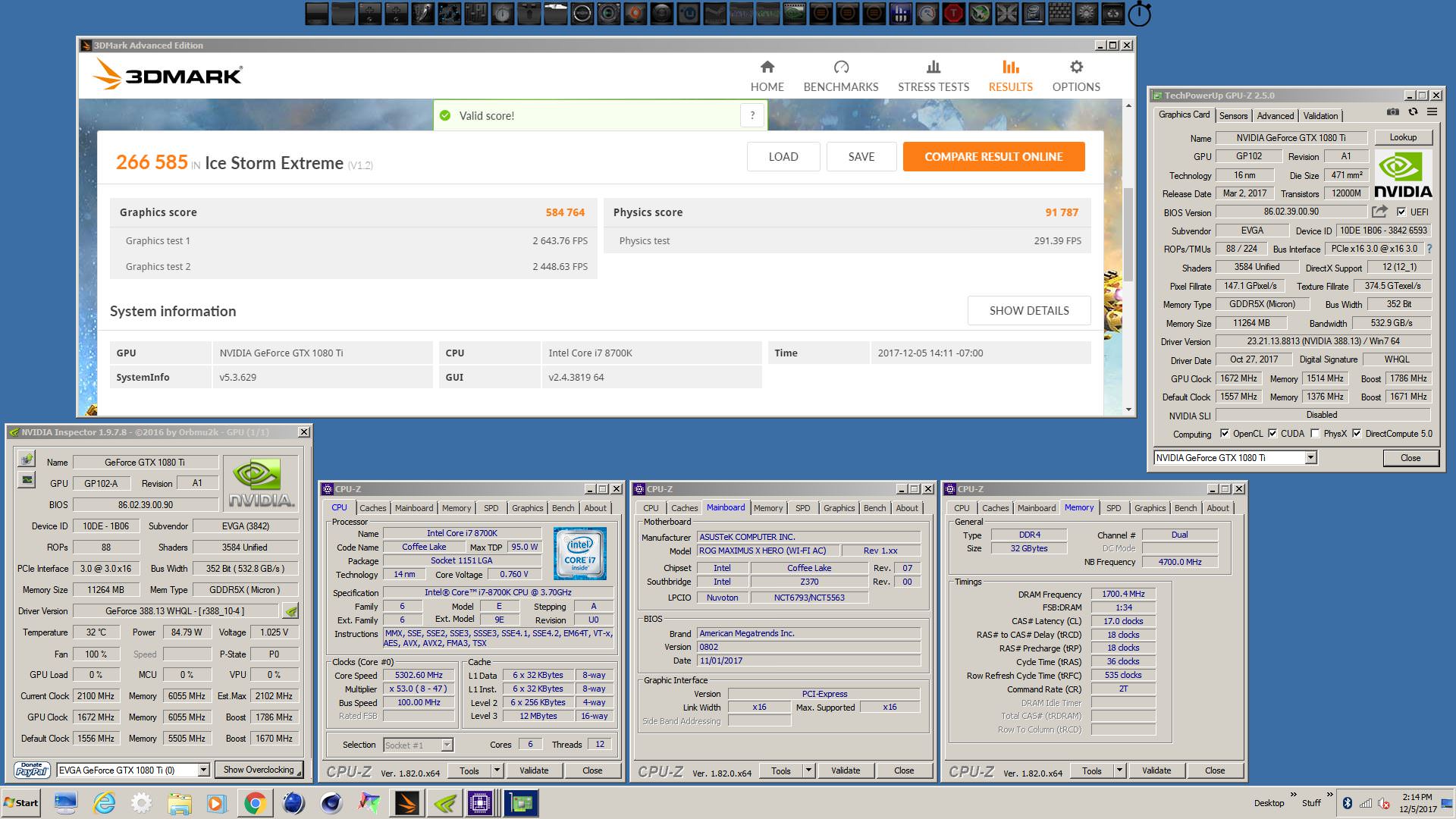Switch to 3DMark via its taskbar icon

click(x=407, y=803)
